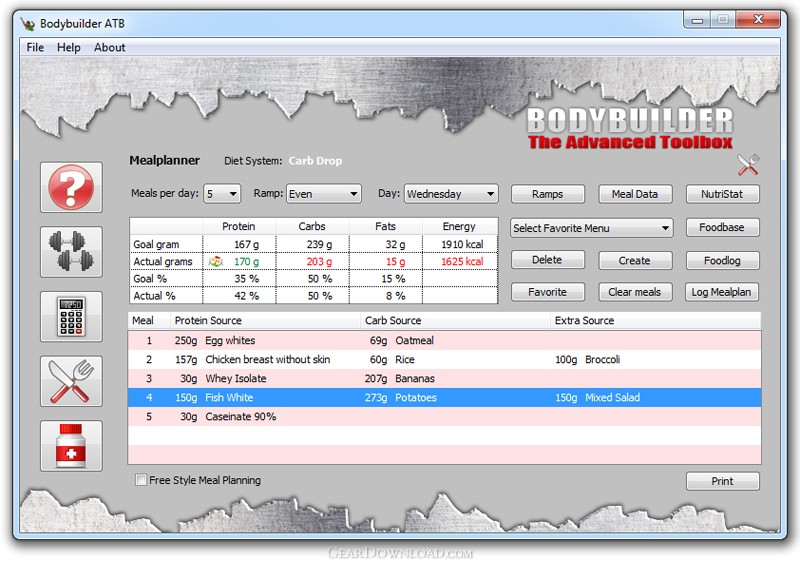Click the Oatmeal carb source entry
Screen dimensions: 800x561
(x=414, y=340)
